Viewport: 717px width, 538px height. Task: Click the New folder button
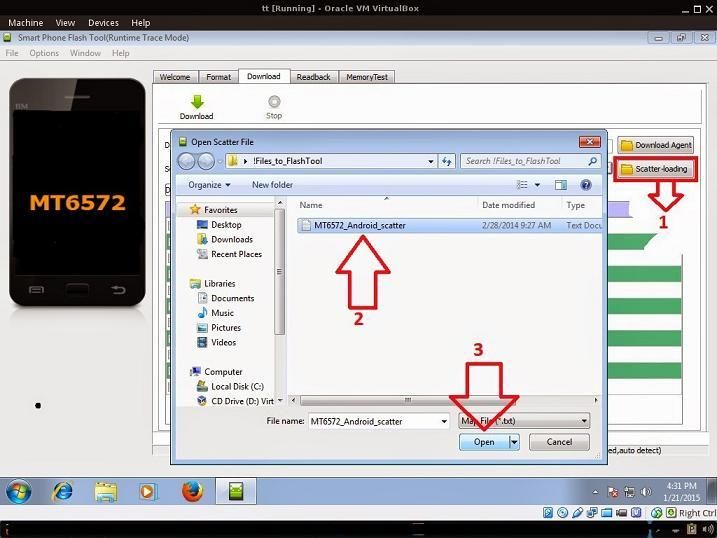273,185
